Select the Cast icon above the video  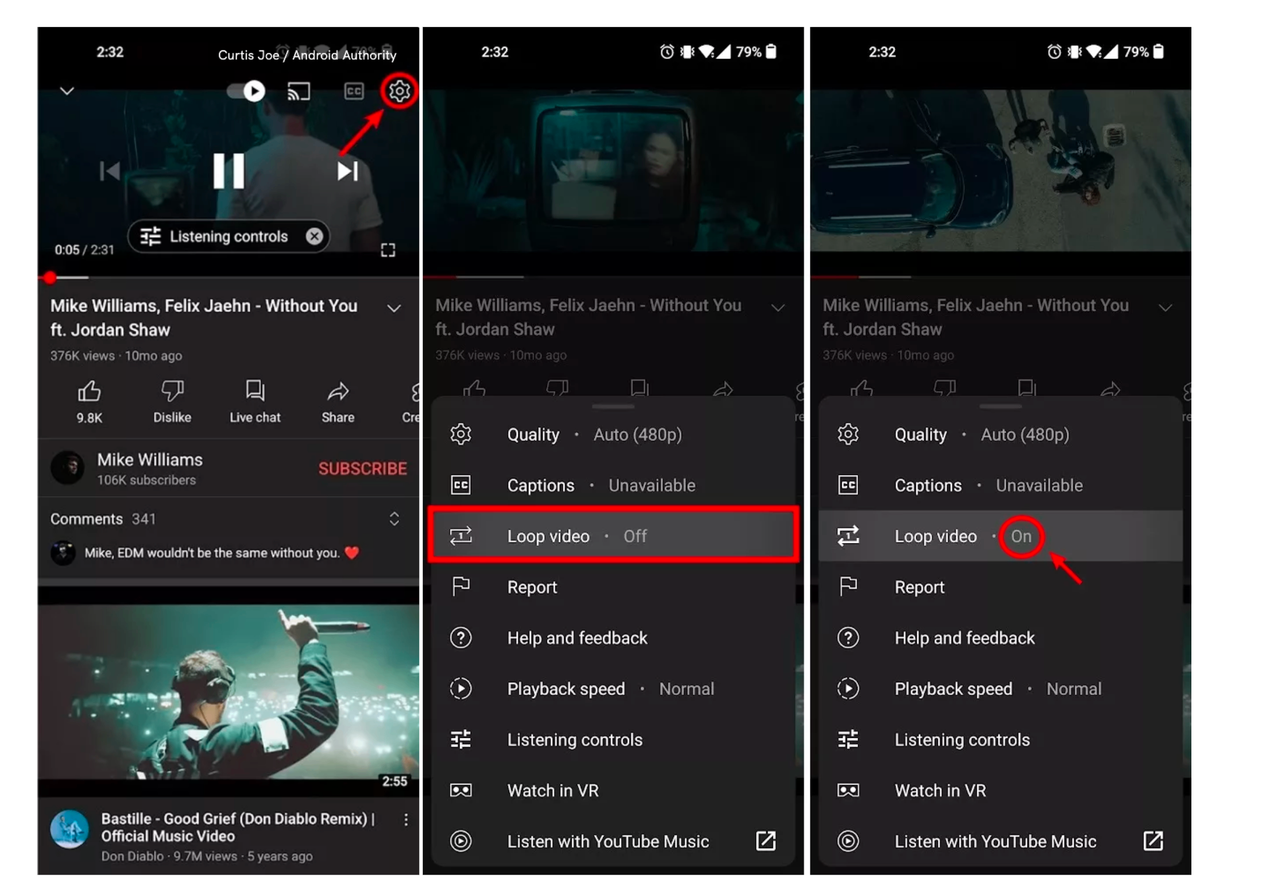point(298,91)
